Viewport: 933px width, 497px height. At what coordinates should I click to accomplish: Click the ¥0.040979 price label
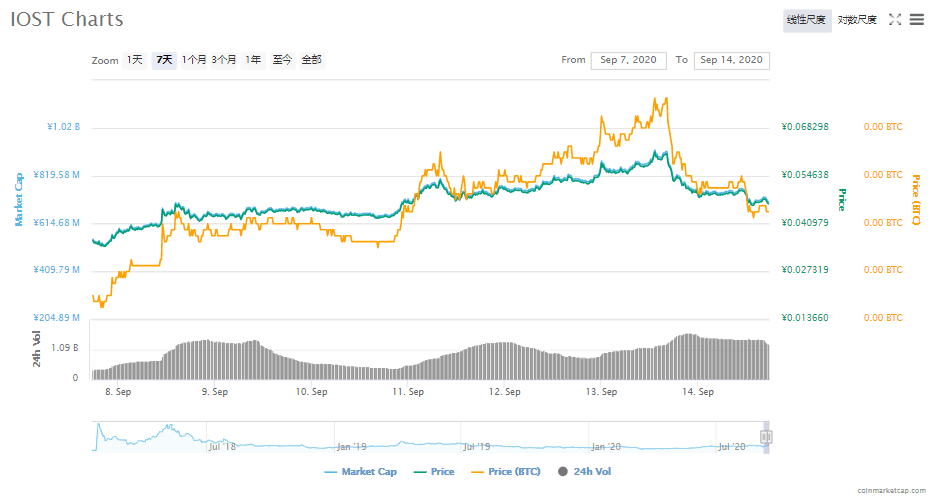pos(804,223)
